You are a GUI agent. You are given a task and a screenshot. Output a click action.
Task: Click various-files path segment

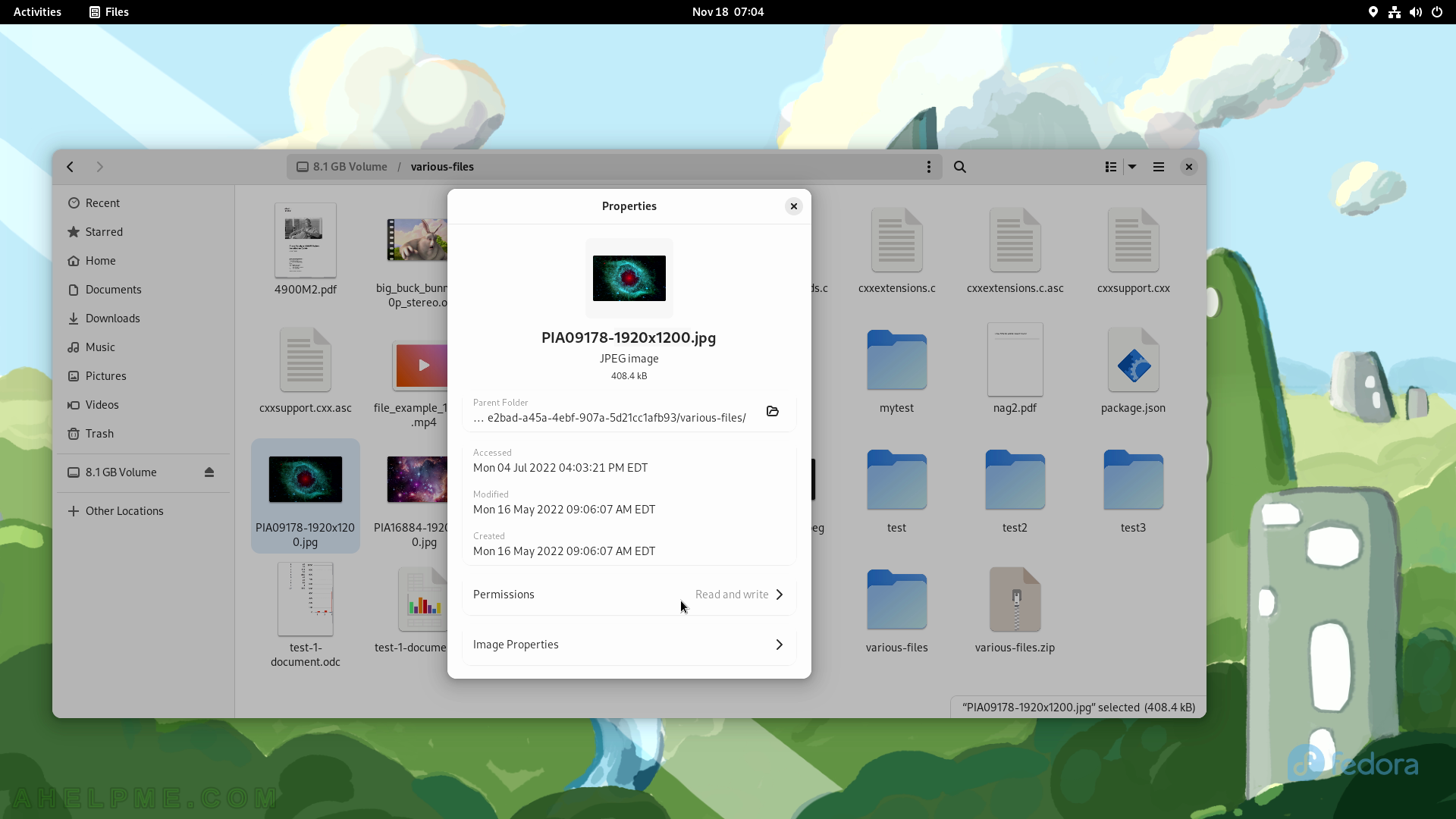coord(442,167)
